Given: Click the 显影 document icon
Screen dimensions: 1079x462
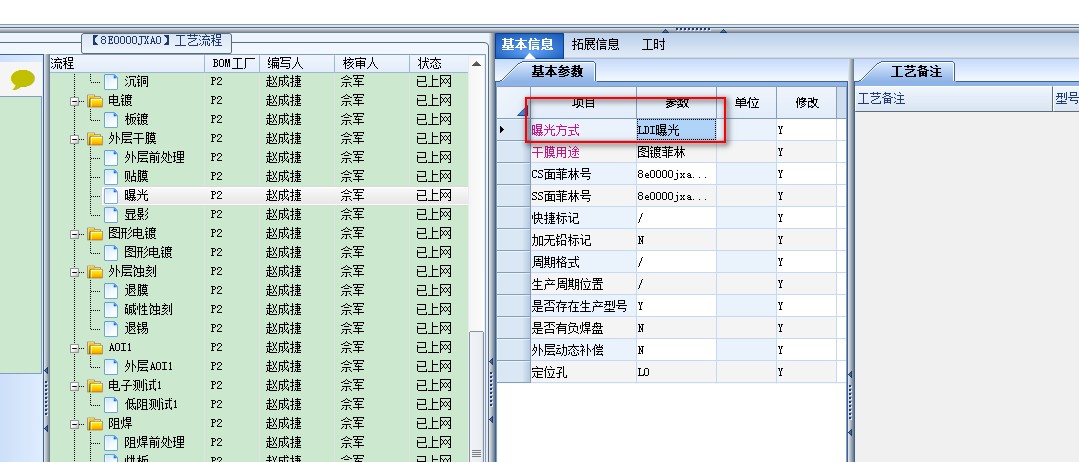Looking at the screenshot, I should tap(111, 215).
